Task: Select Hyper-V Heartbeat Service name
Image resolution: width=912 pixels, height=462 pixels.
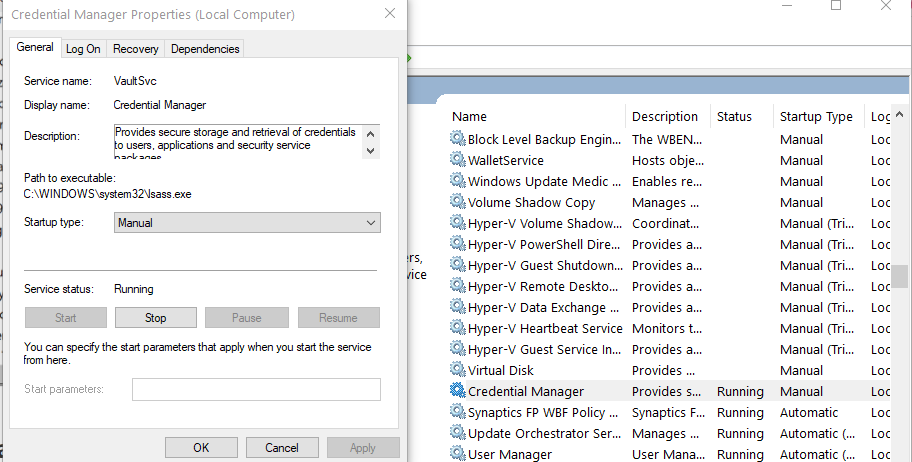Action: click(x=545, y=328)
